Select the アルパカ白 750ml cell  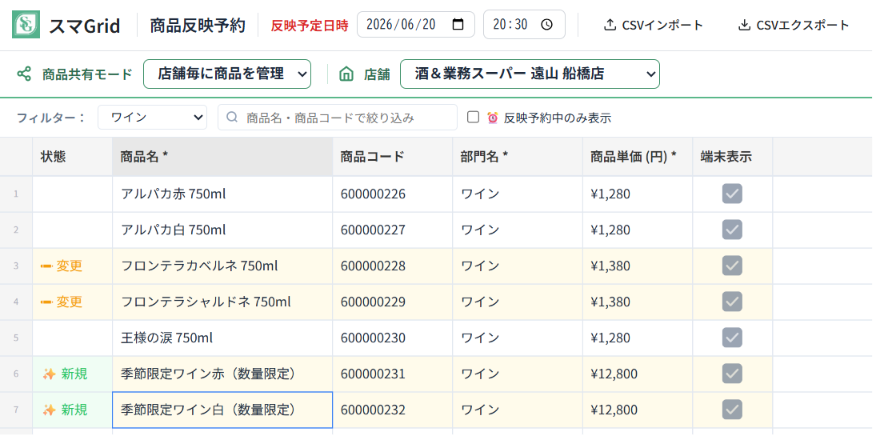tap(223, 229)
